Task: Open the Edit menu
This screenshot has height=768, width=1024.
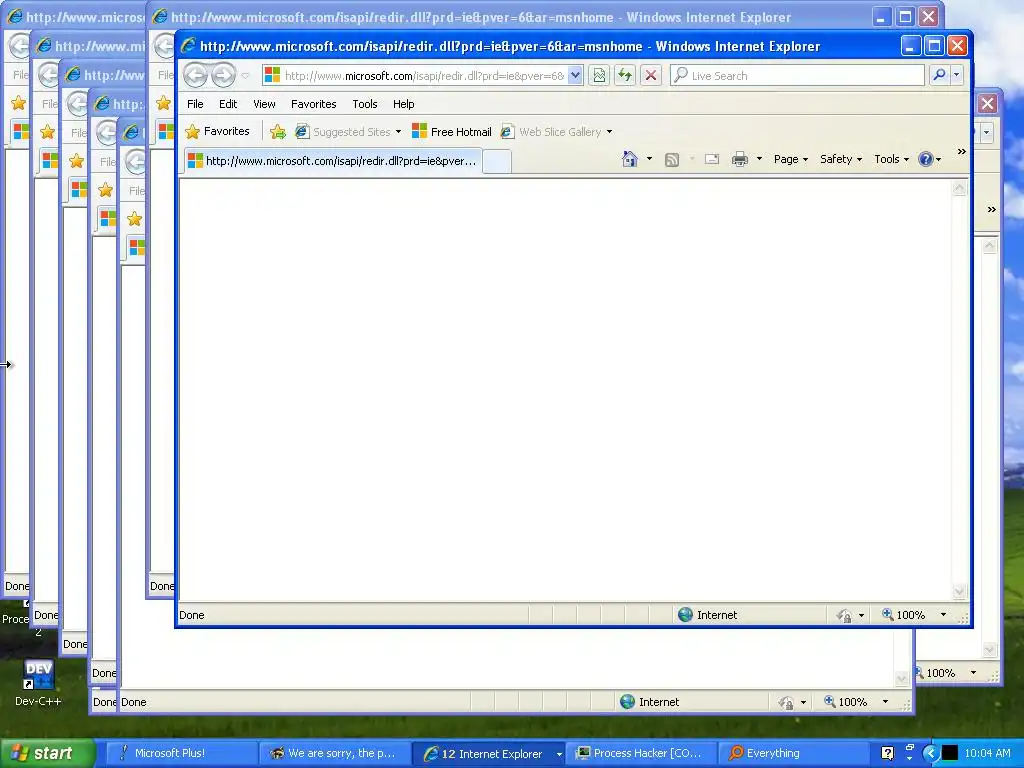Action: point(228,104)
